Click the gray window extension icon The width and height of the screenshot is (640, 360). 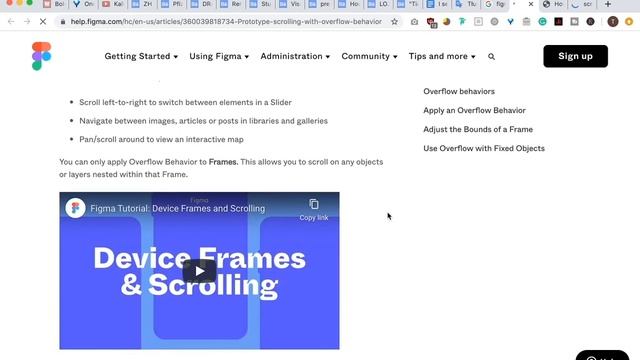574,22
